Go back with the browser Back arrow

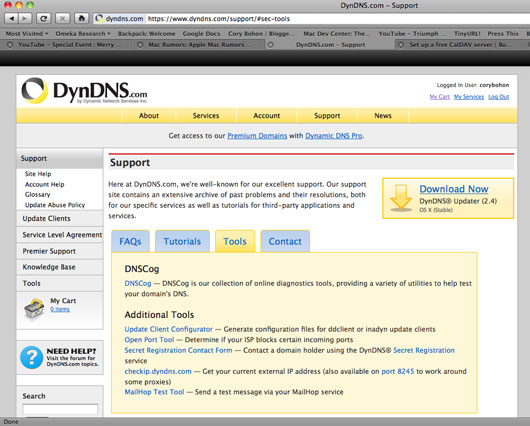coord(11,18)
